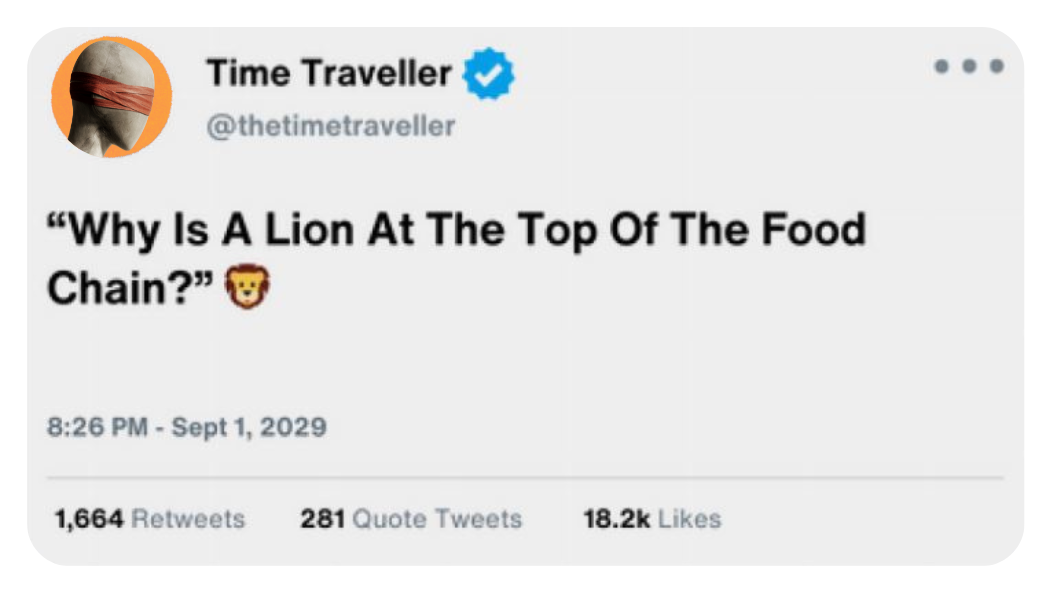Open the three-dot more options menu
This screenshot has width=1057, height=595.
pyautogui.click(x=968, y=66)
